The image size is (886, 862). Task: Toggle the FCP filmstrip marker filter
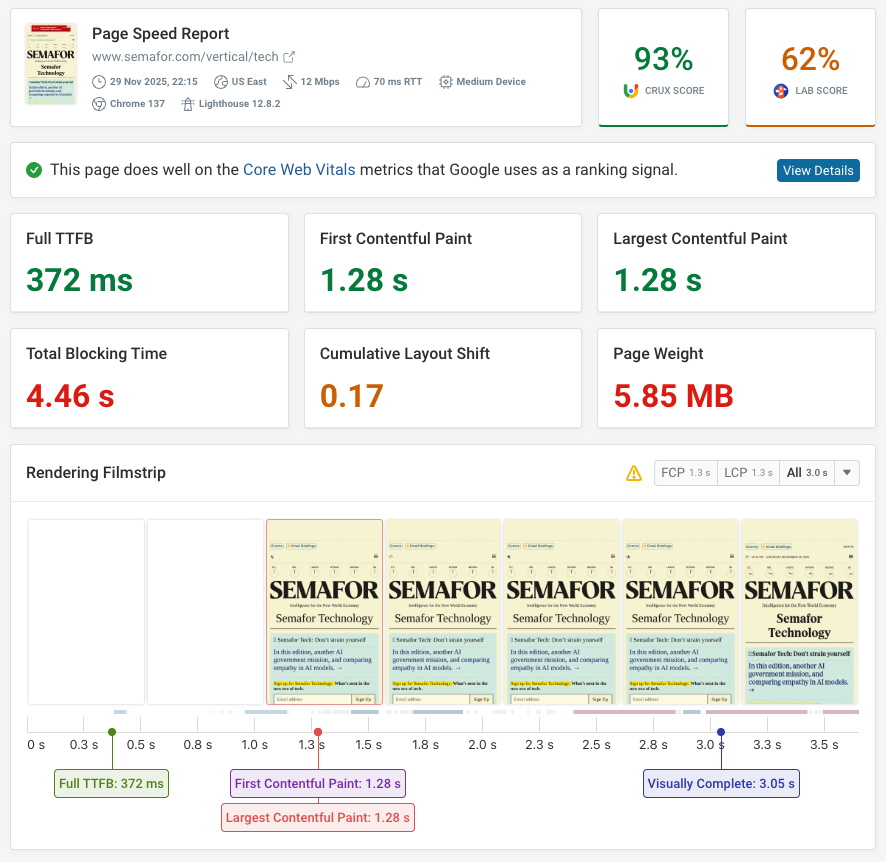685,472
